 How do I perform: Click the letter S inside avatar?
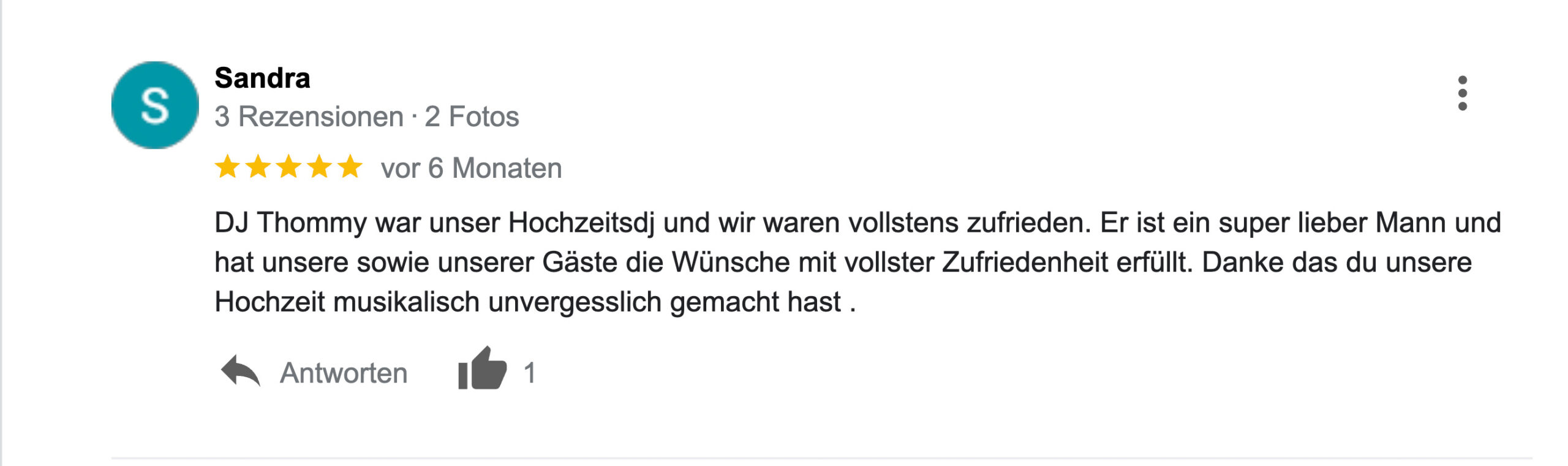tap(155, 106)
